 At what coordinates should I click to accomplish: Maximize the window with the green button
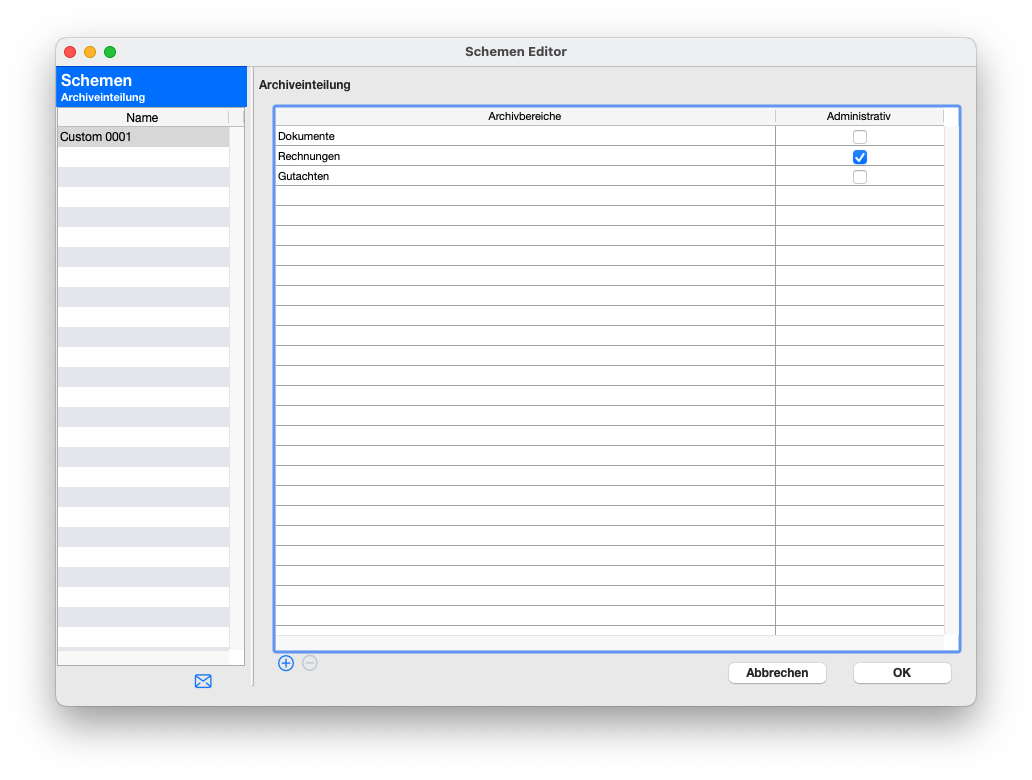point(110,52)
